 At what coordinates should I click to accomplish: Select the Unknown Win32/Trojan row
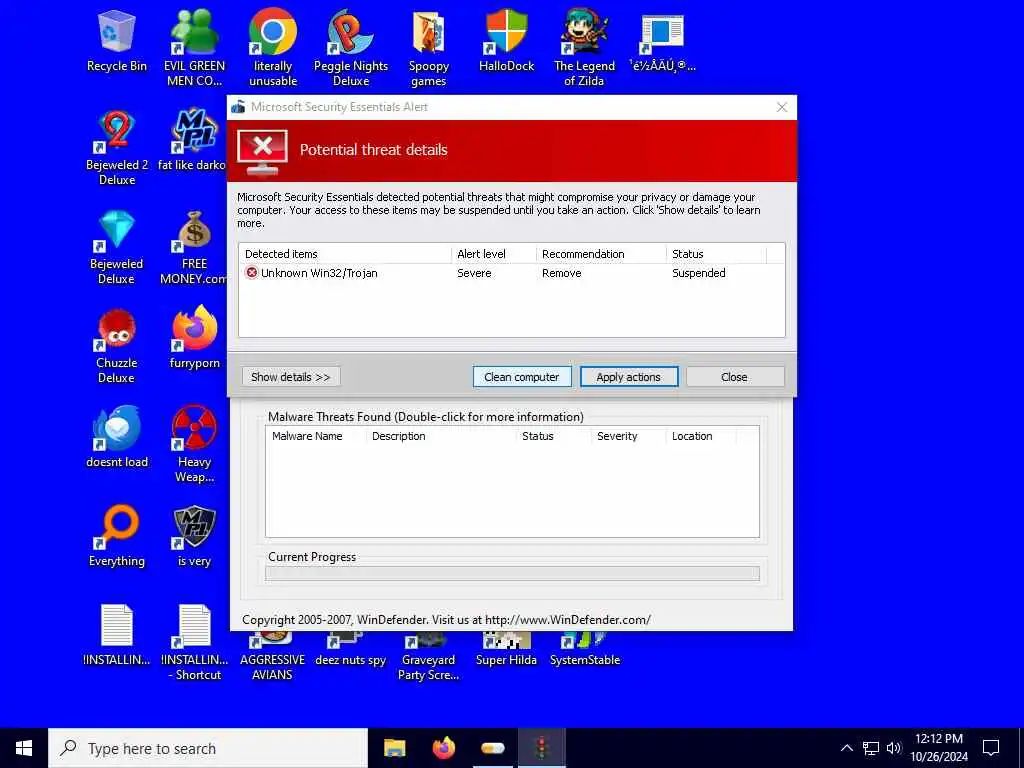pos(511,273)
